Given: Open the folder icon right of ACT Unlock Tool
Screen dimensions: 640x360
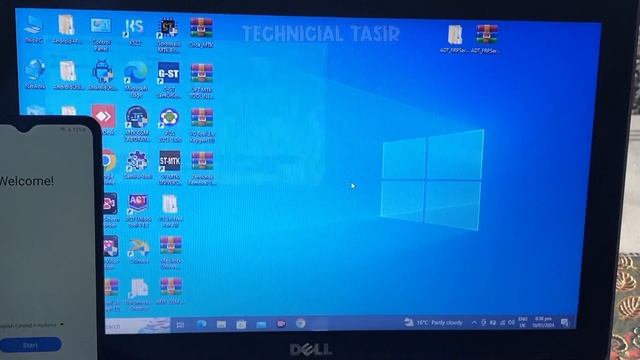Looking at the screenshot, I should [x=170, y=210].
